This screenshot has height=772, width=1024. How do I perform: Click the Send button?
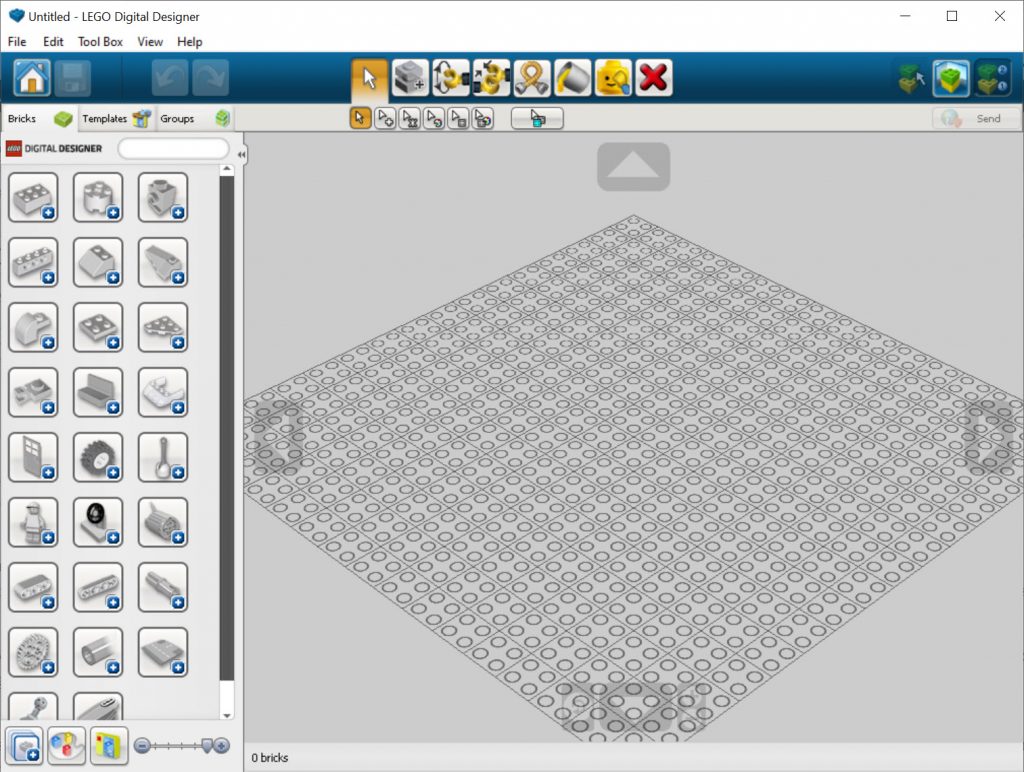click(x=976, y=118)
